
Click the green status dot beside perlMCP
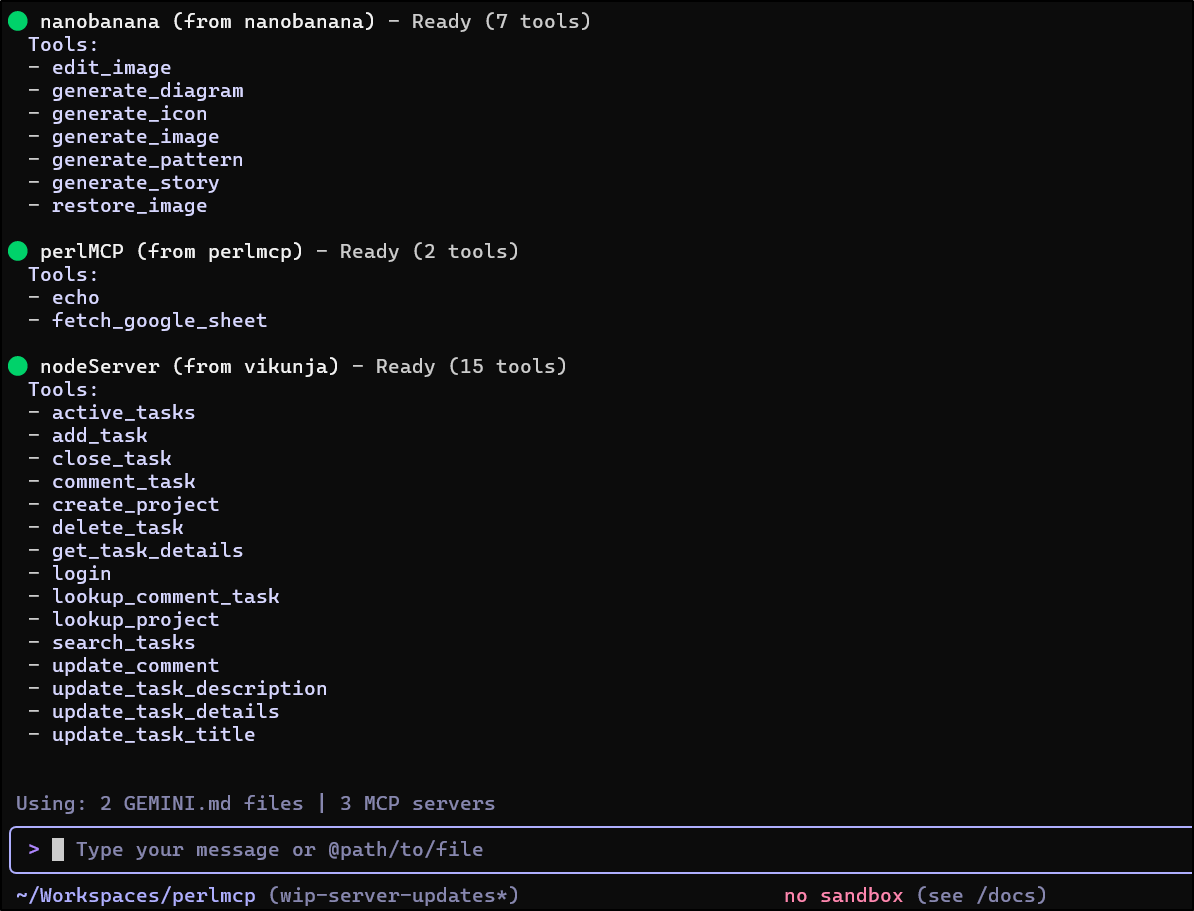pos(17,252)
